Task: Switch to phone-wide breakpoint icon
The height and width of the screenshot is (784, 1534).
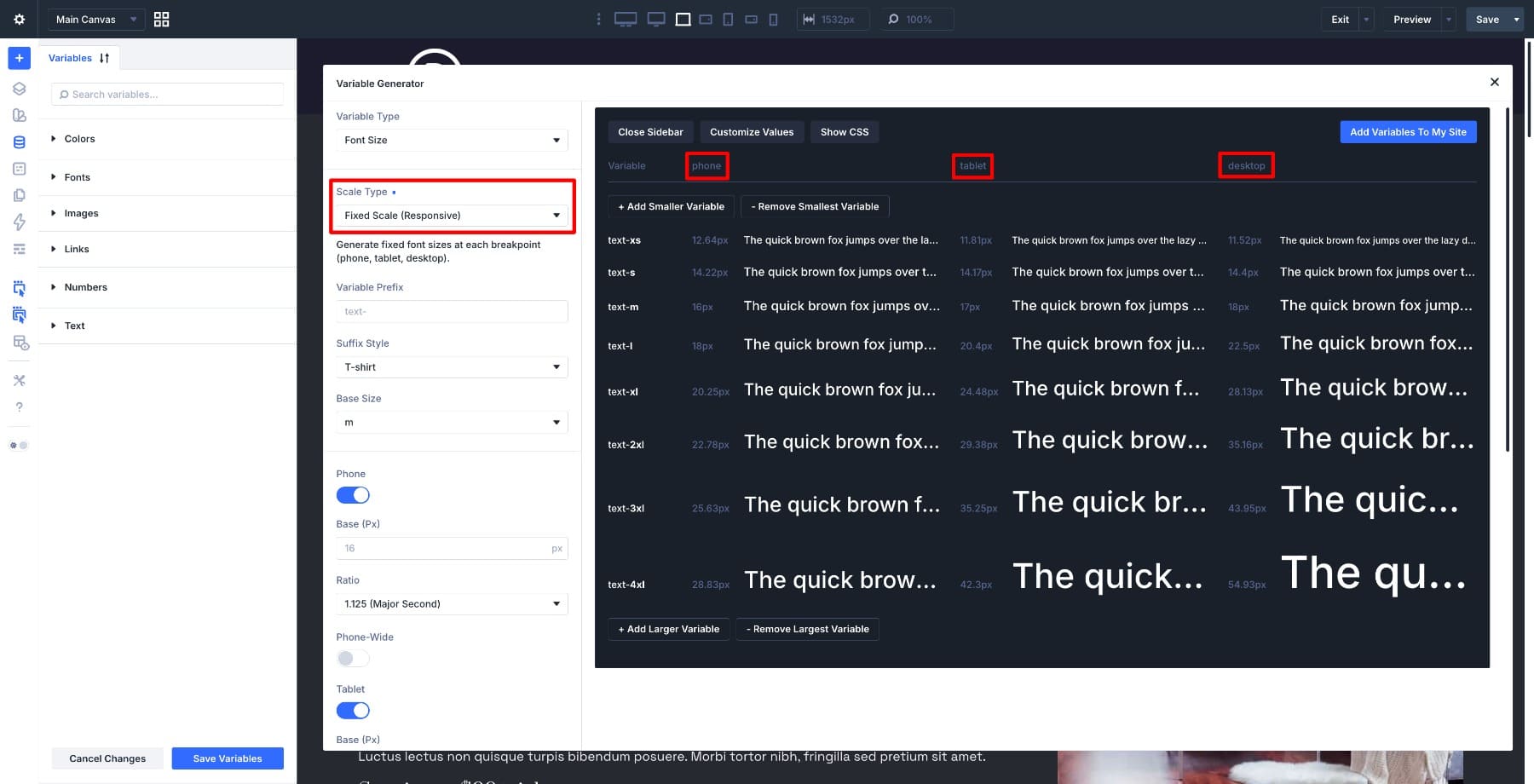Action: point(751,19)
